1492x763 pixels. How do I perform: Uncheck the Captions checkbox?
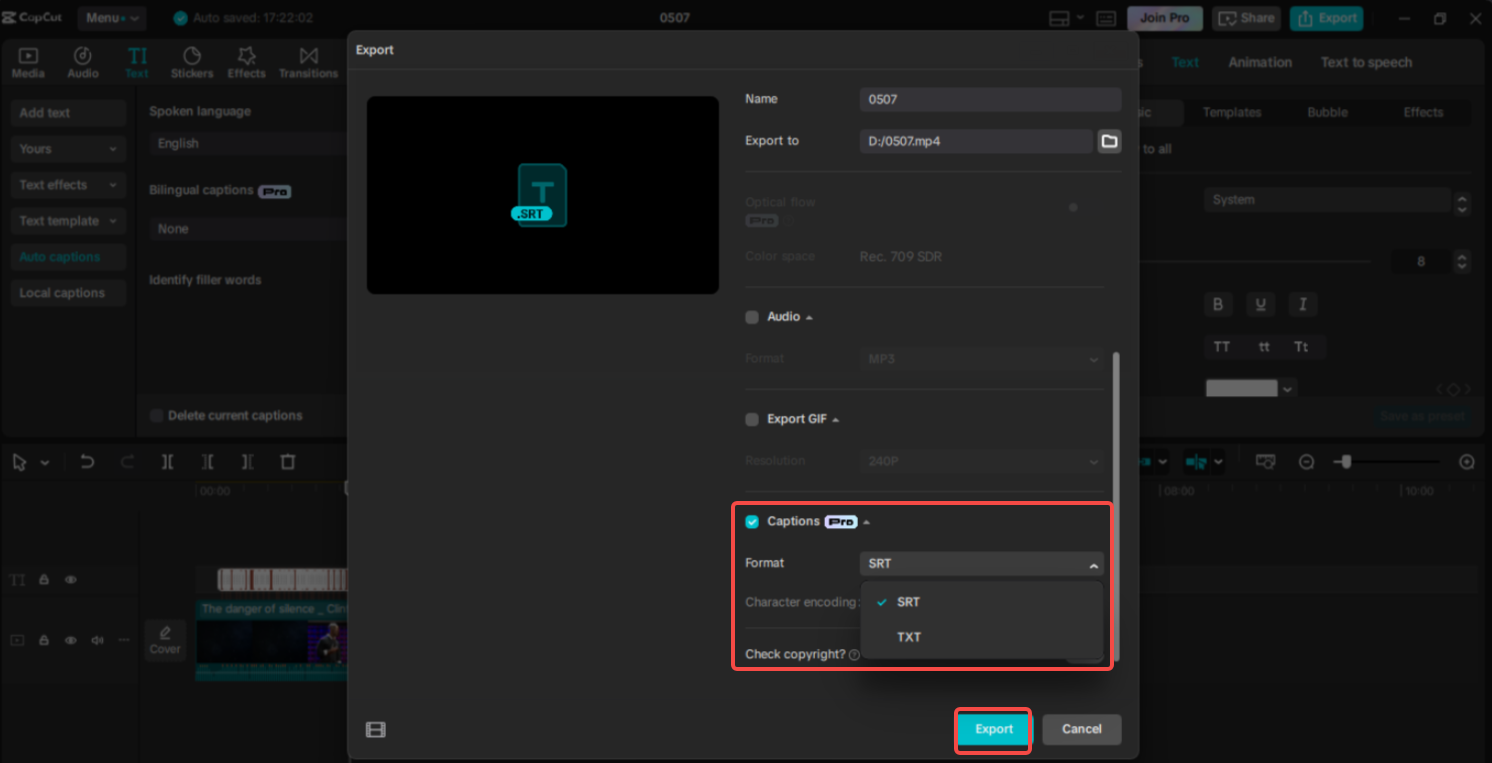(x=751, y=521)
